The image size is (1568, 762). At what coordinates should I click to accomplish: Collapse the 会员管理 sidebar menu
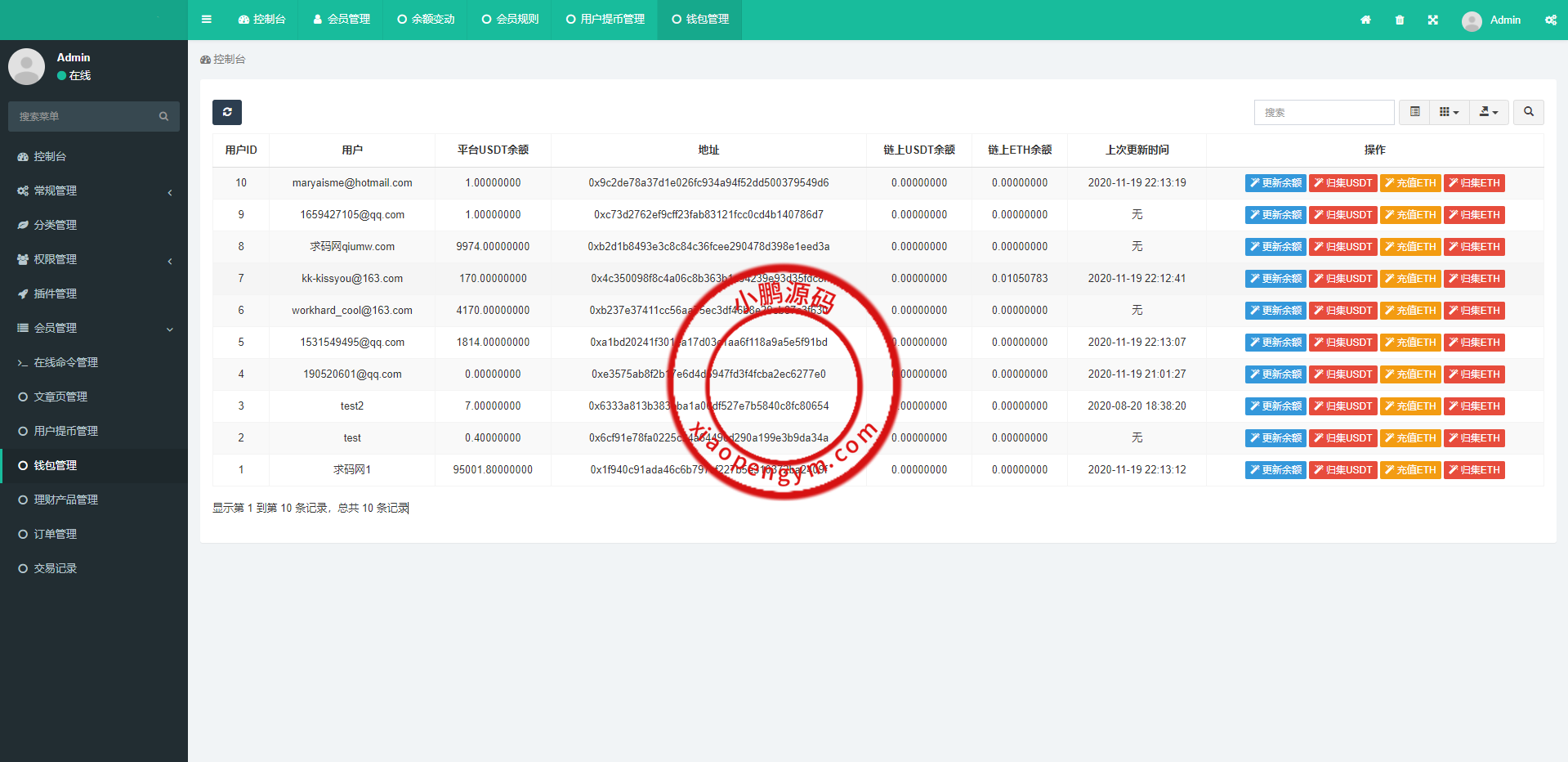click(94, 328)
